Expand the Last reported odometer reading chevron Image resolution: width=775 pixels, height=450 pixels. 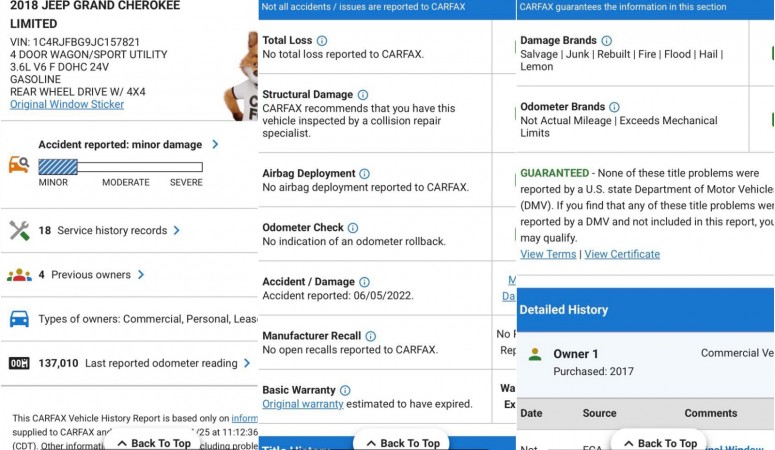click(x=247, y=363)
